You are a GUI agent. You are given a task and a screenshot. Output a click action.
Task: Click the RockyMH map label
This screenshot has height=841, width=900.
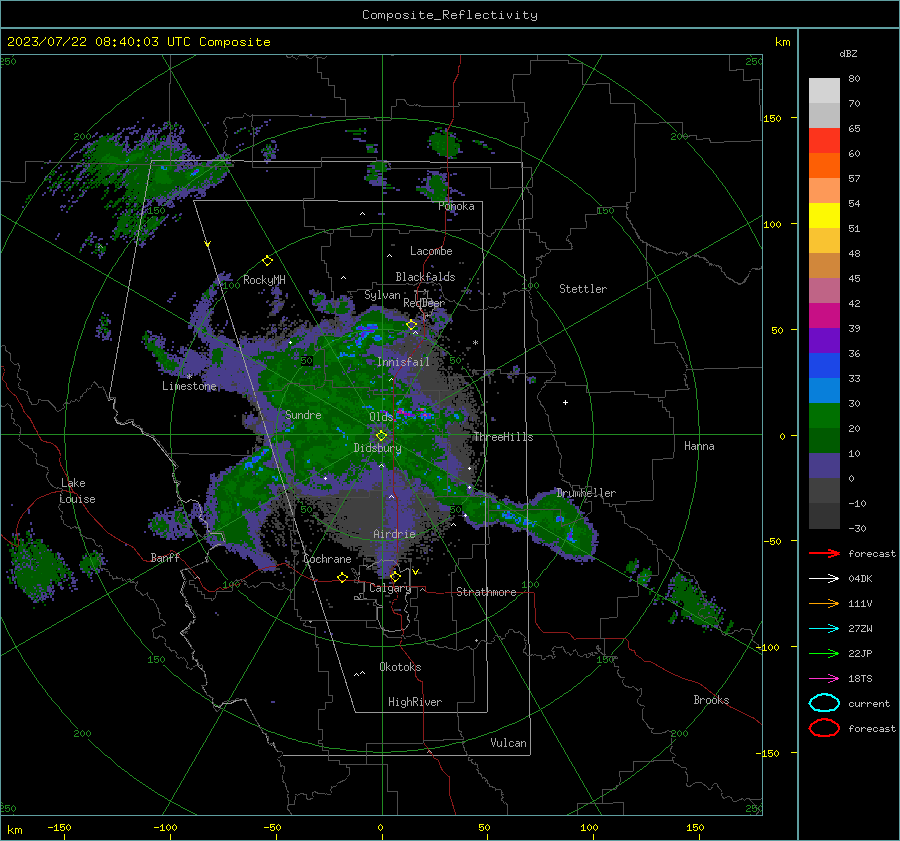tap(264, 280)
